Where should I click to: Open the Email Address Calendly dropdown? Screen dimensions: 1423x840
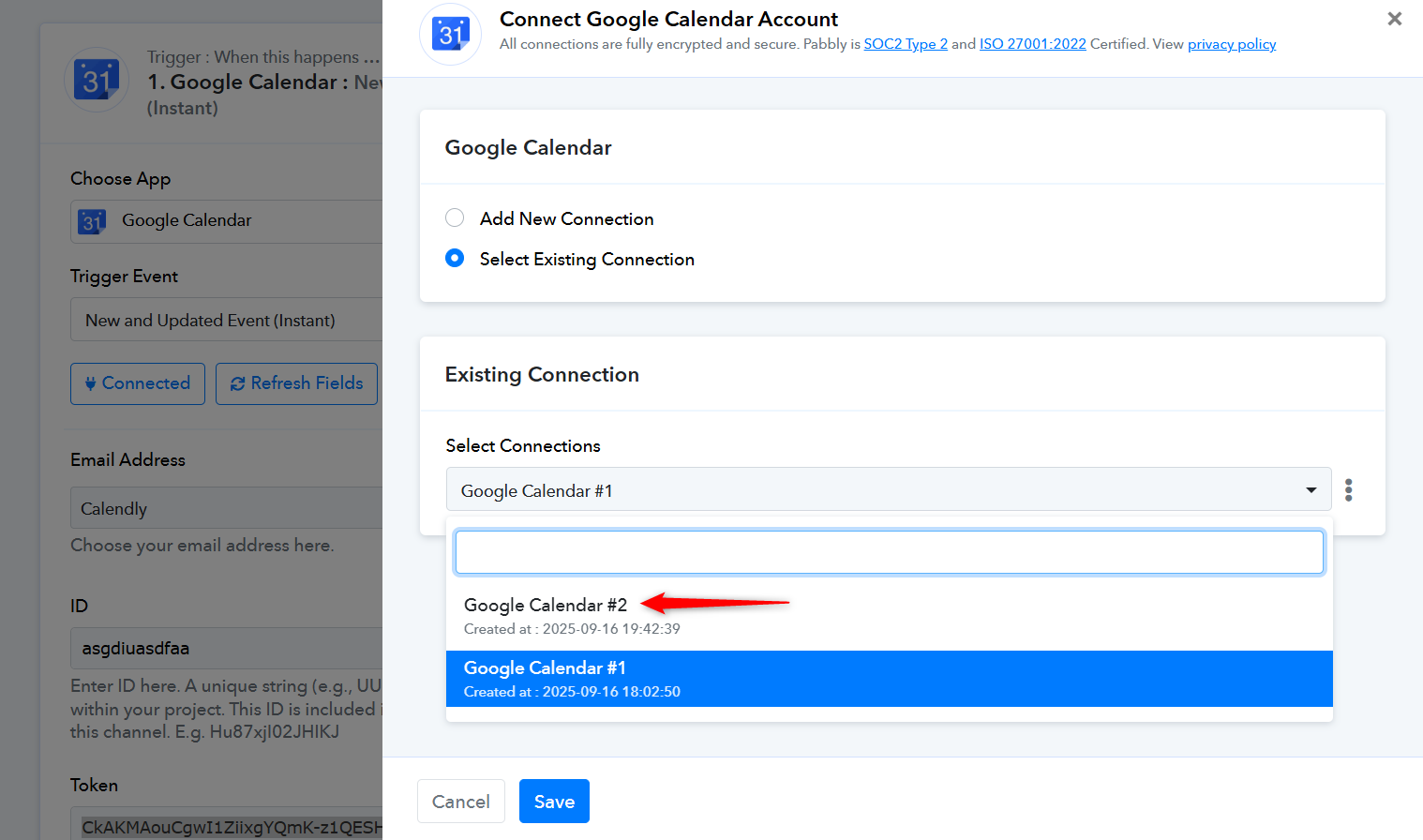point(226,508)
